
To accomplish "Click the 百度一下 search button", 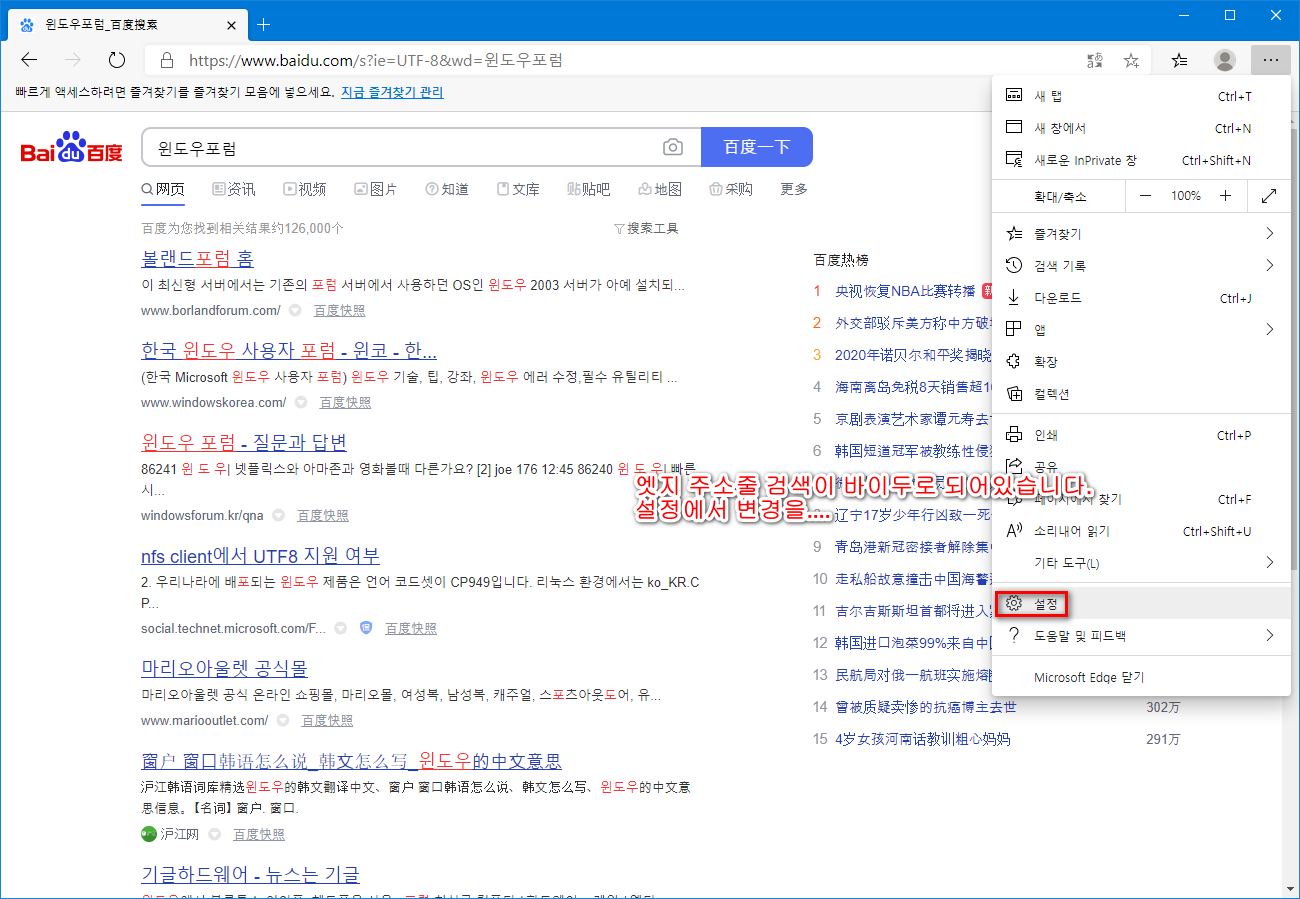I will [757, 147].
